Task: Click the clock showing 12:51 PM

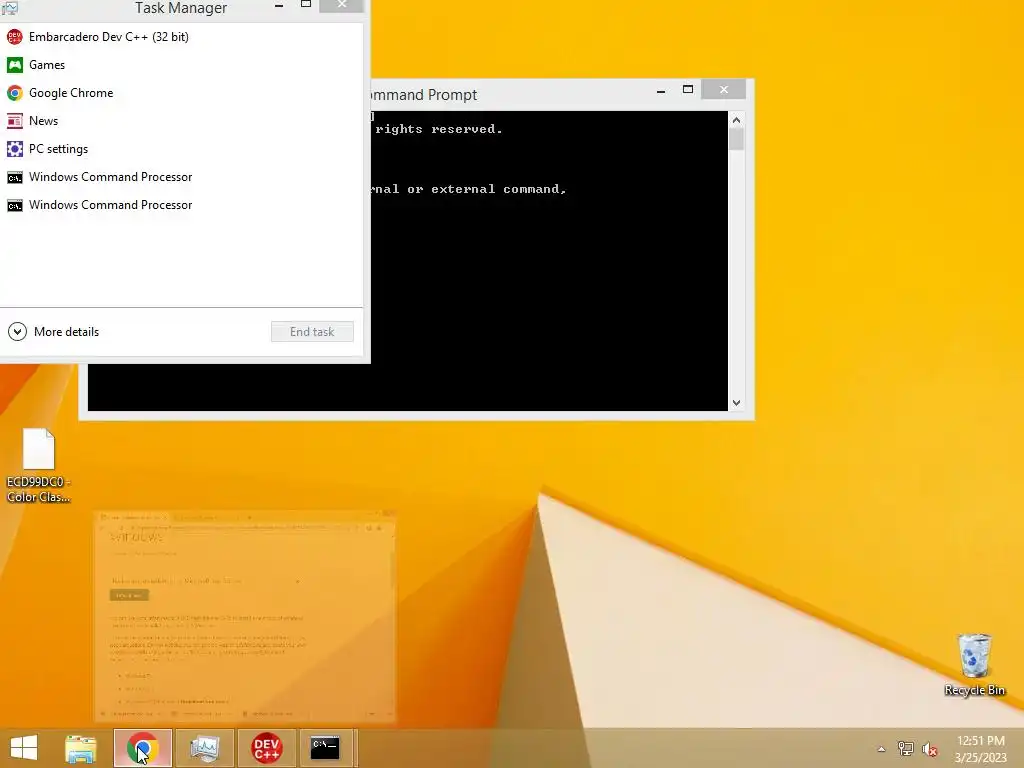Action: pyautogui.click(x=980, y=741)
